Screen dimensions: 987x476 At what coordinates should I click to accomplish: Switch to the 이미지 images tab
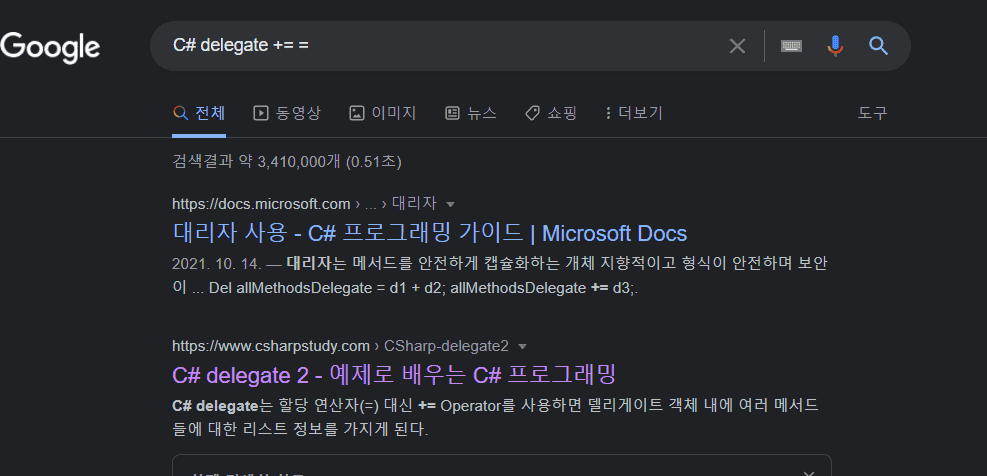383,113
